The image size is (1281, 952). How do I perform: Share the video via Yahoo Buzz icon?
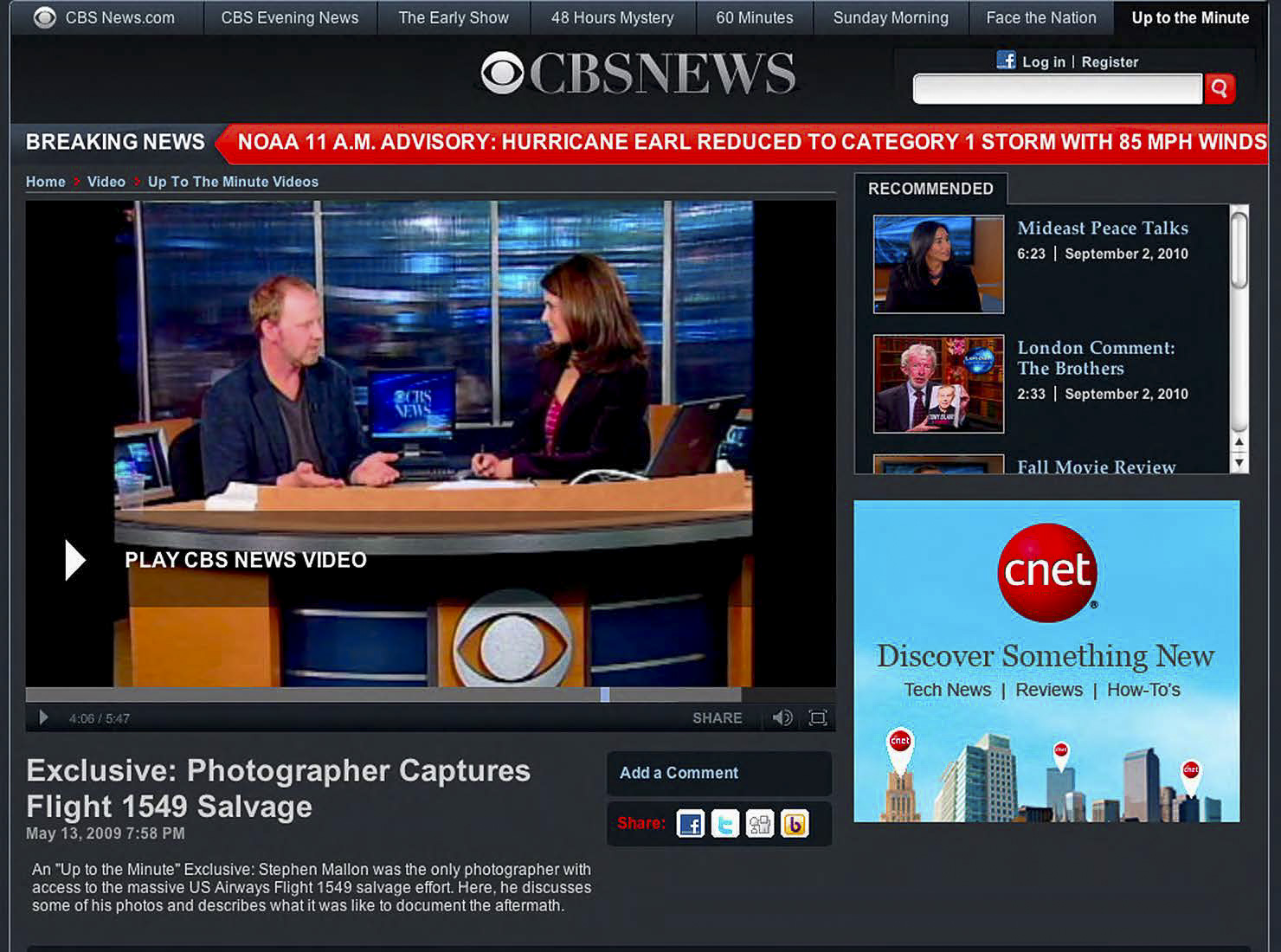[x=795, y=823]
